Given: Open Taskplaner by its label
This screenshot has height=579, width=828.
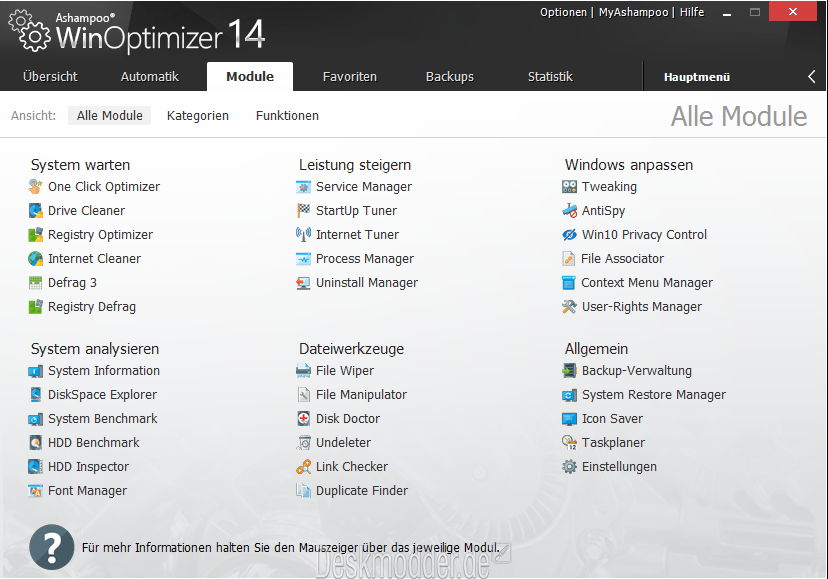Looking at the screenshot, I should point(613,443).
